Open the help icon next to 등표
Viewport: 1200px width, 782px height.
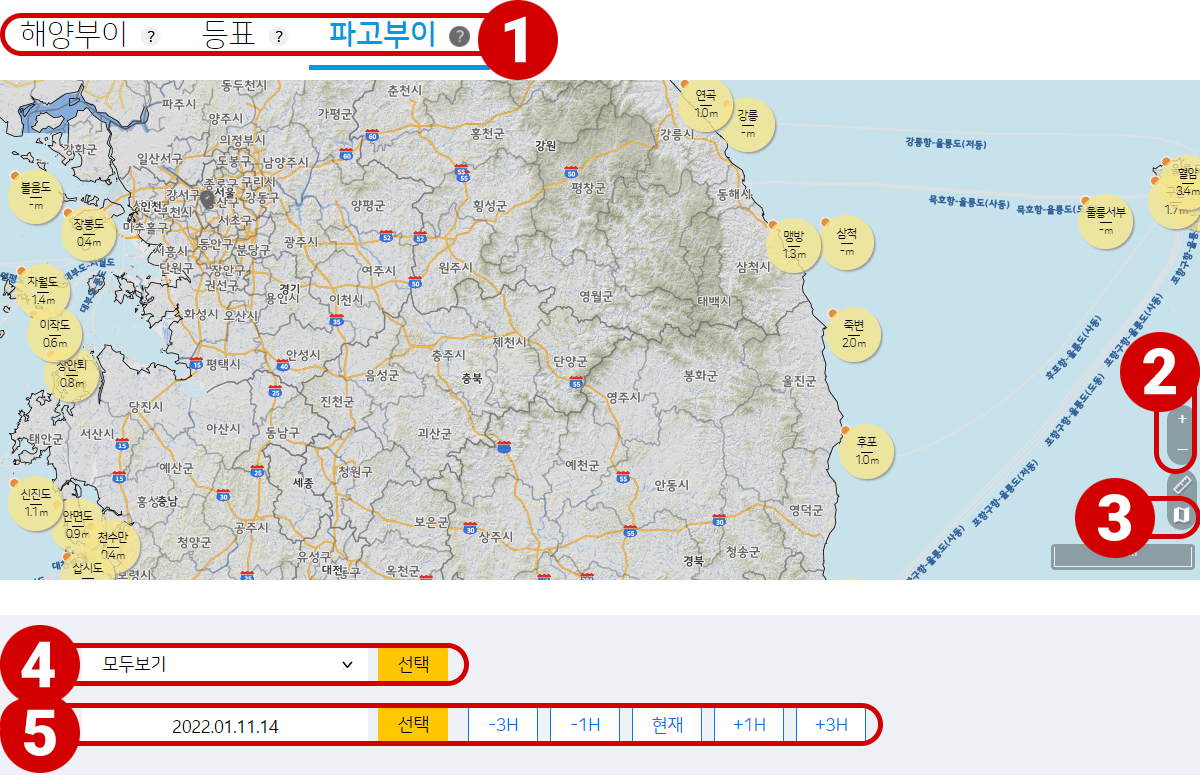tap(279, 36)
